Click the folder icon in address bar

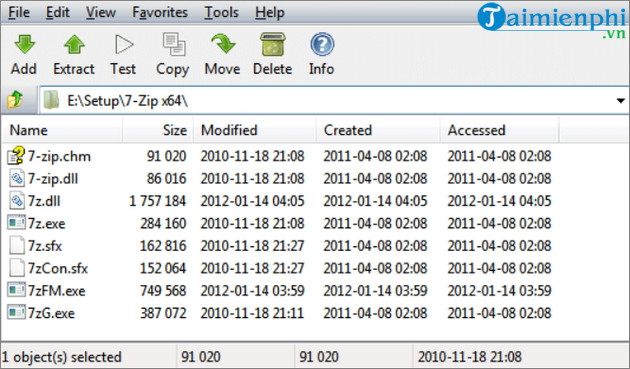click(51, 100)
